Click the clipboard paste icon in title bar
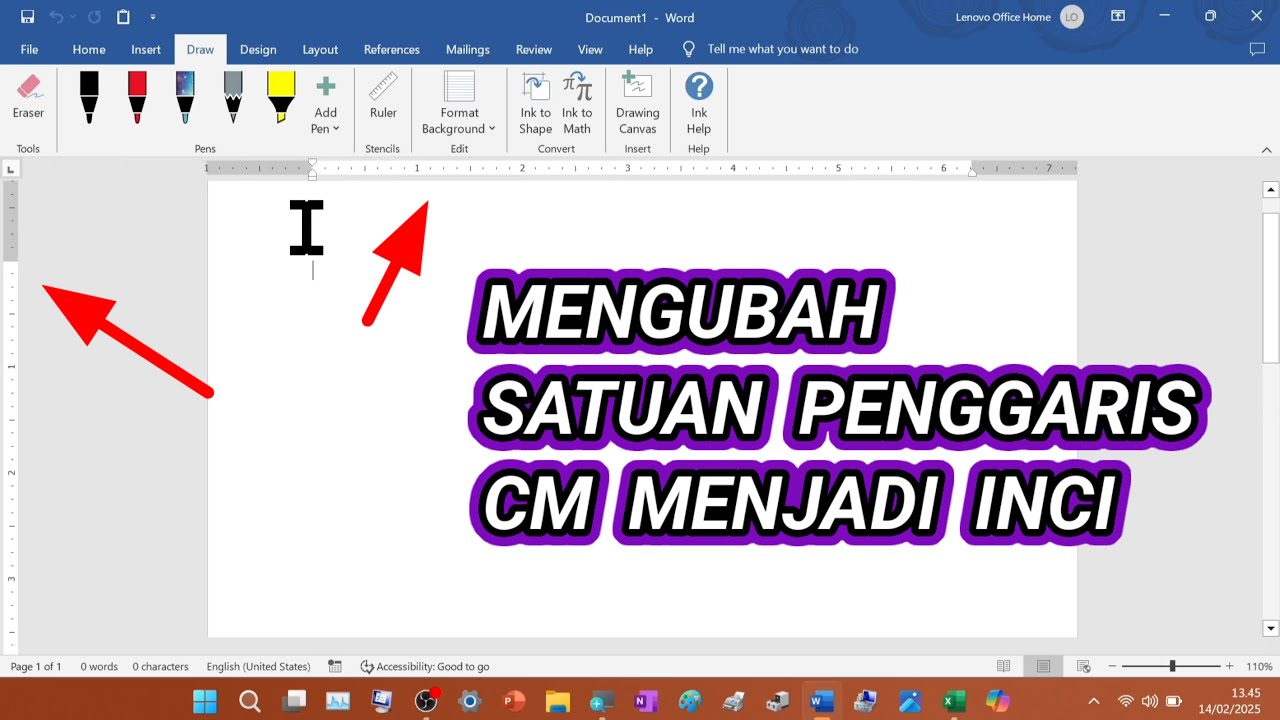This screenshot has width=1280, height=720. (x=123, y=17)
